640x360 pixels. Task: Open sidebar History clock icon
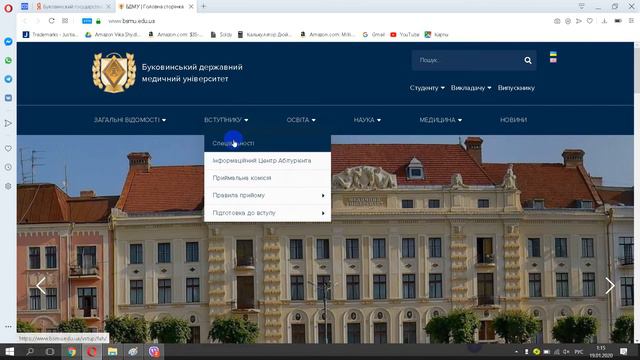coord(8,167)
